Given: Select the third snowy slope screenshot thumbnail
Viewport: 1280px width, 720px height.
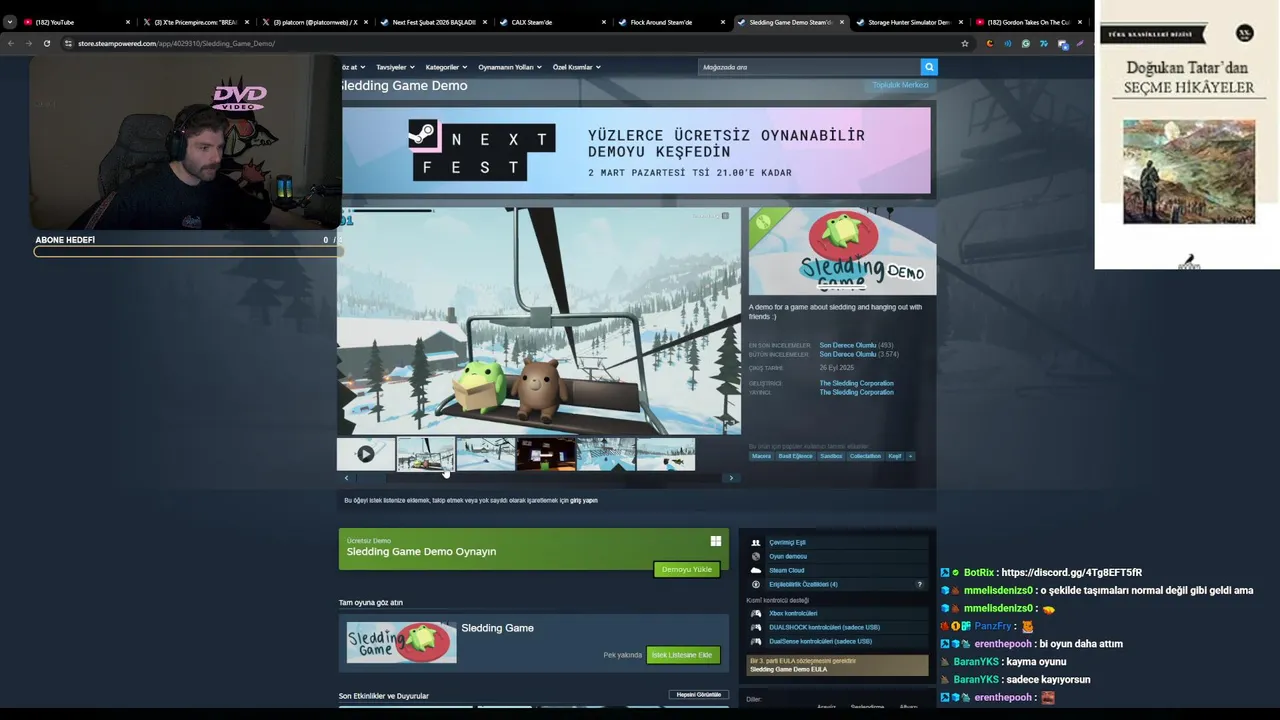Looking at the screenshot, I should pos(486,454).
